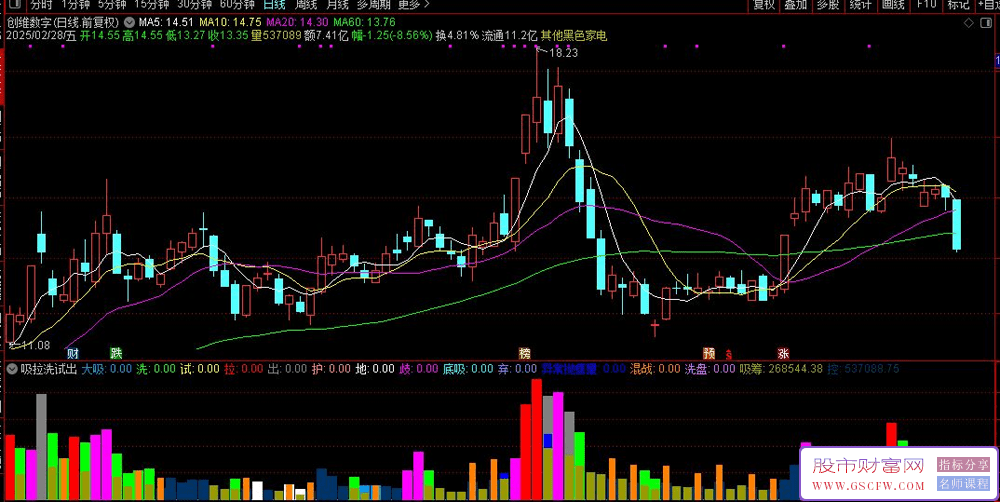Select the 15分钟 period
This screenshot has height=502, width=1000.
click(151, 4)
